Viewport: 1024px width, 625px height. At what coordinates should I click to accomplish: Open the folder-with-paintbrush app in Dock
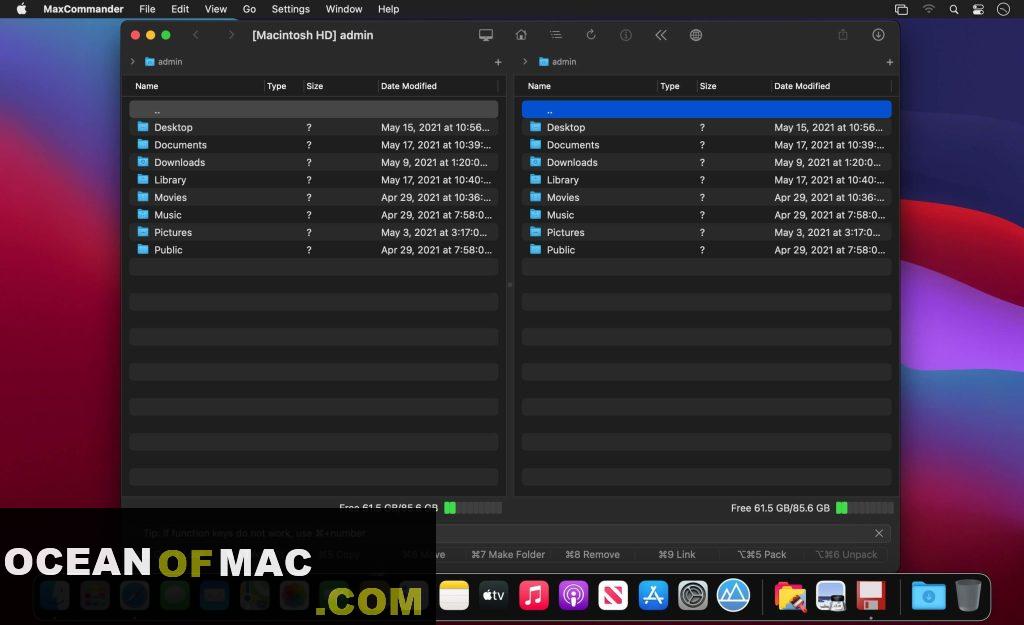click(790, 596)
